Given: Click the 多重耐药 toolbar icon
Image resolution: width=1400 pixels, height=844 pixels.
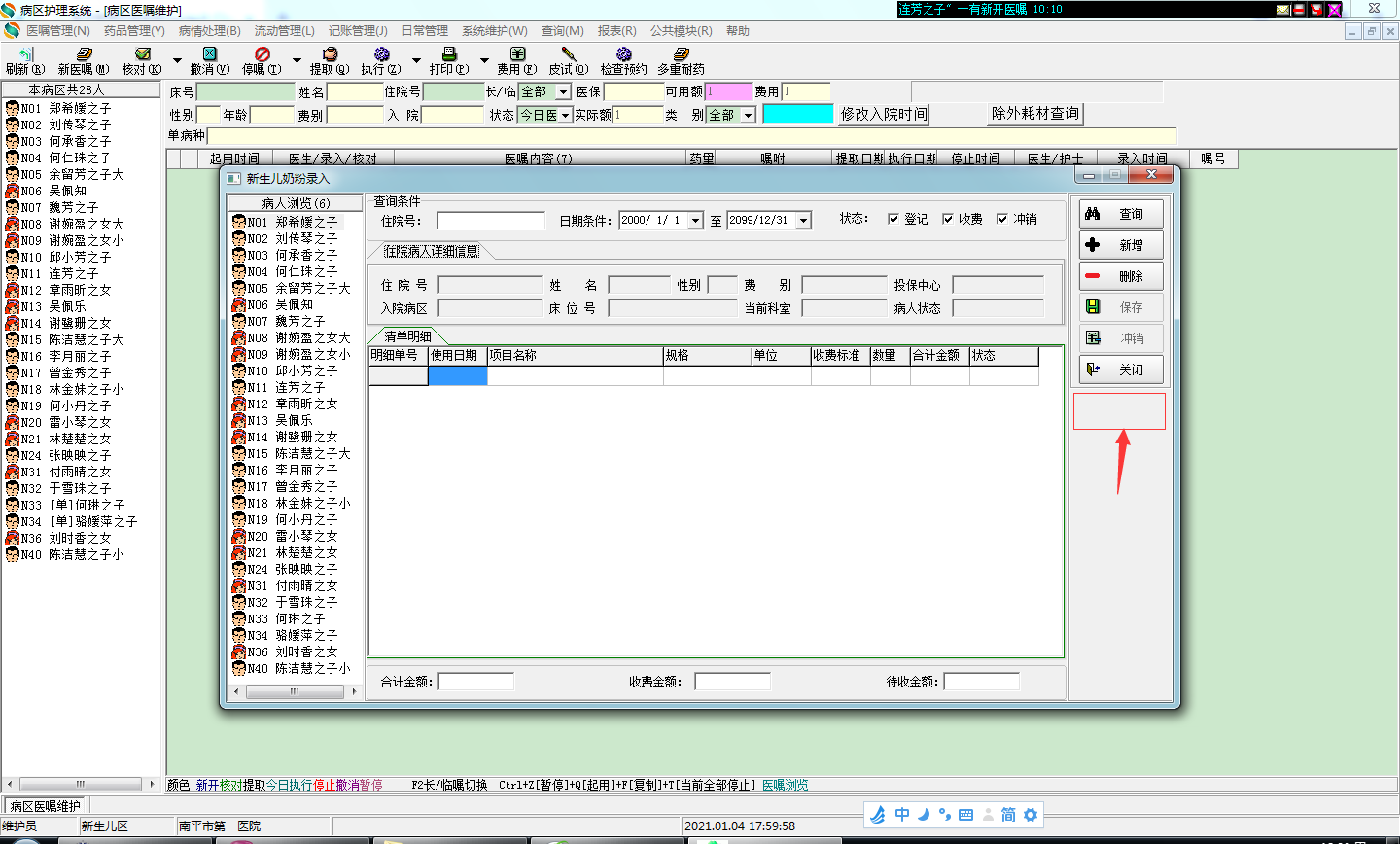Looking at the screenshot, I should pos(681,55).
